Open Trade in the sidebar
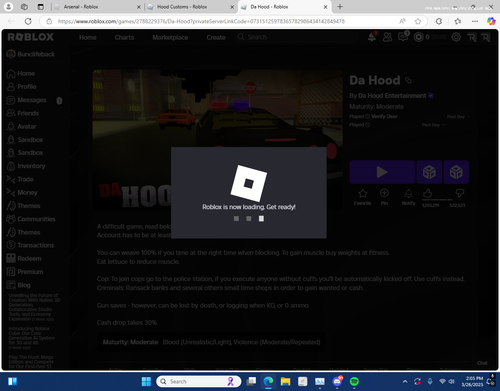Image resolution: width=500 pixels, height=391 pixels. 20,179
